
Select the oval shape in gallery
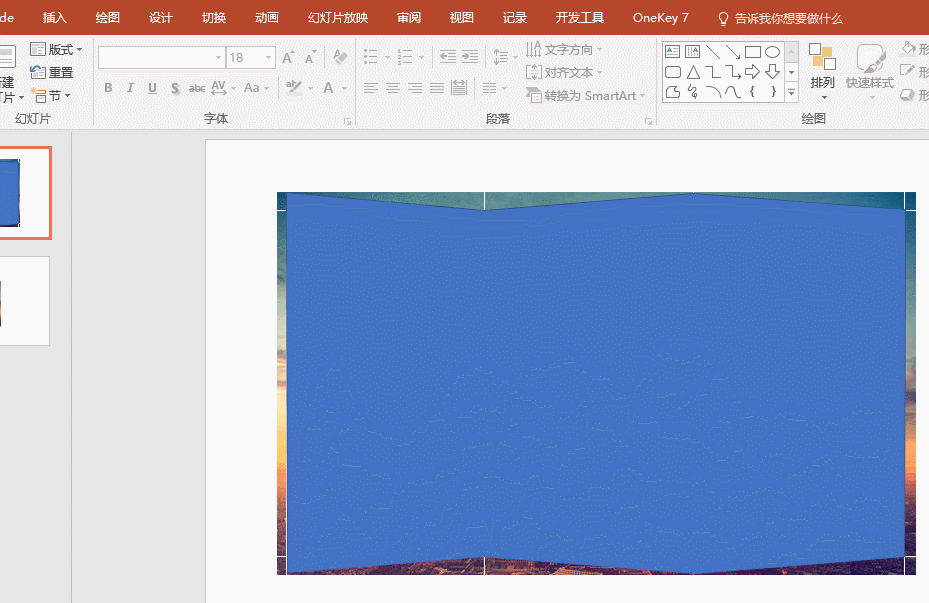tap(772, 52)
